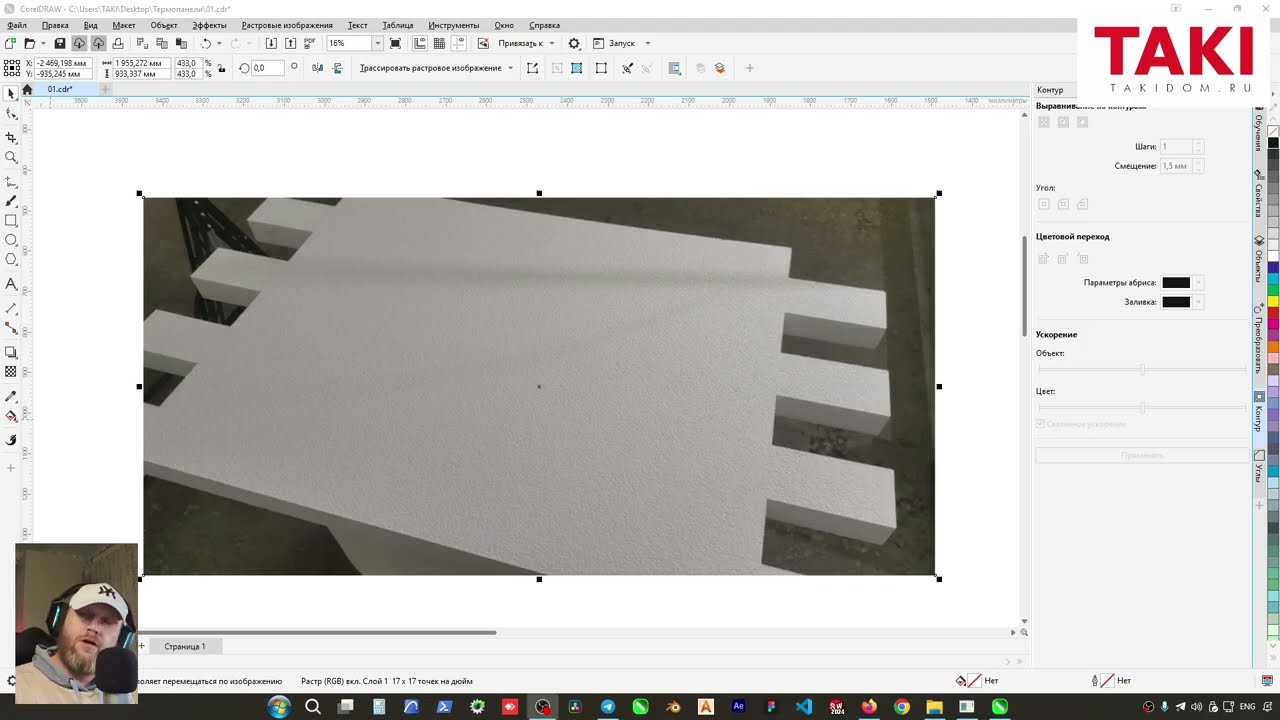Open the Options gear icon
Viewport: 1280px width, 720px height.
(574, 43)
